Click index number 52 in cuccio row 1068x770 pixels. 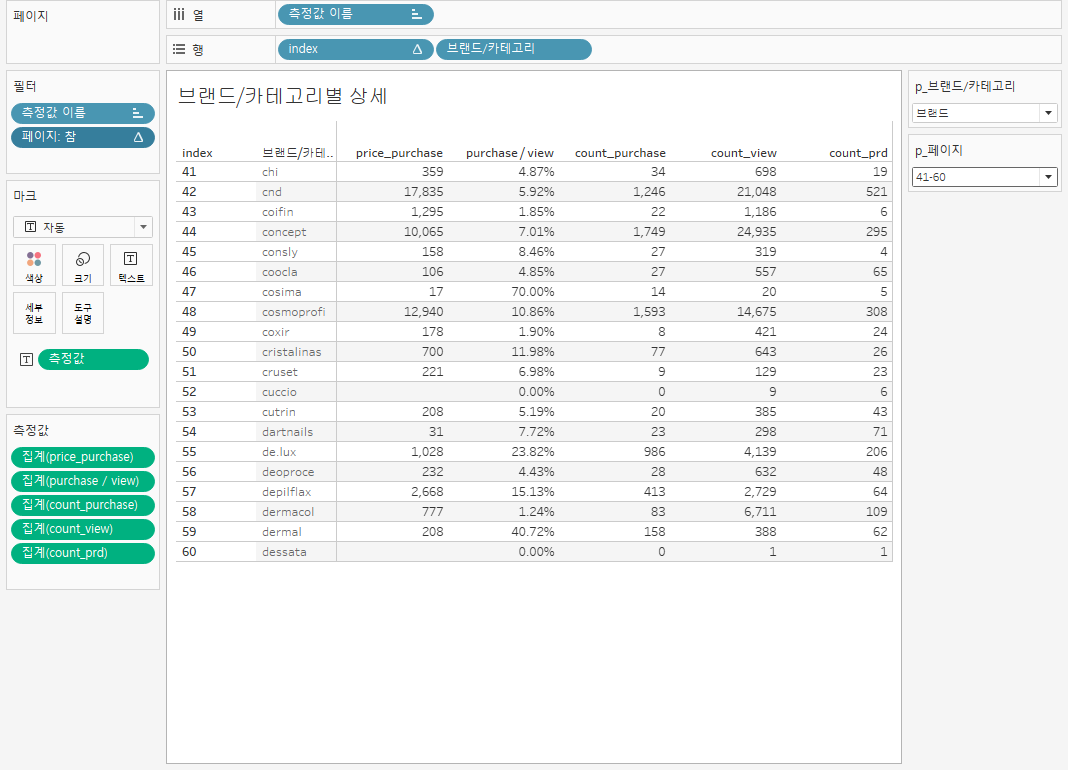[189, 392]
